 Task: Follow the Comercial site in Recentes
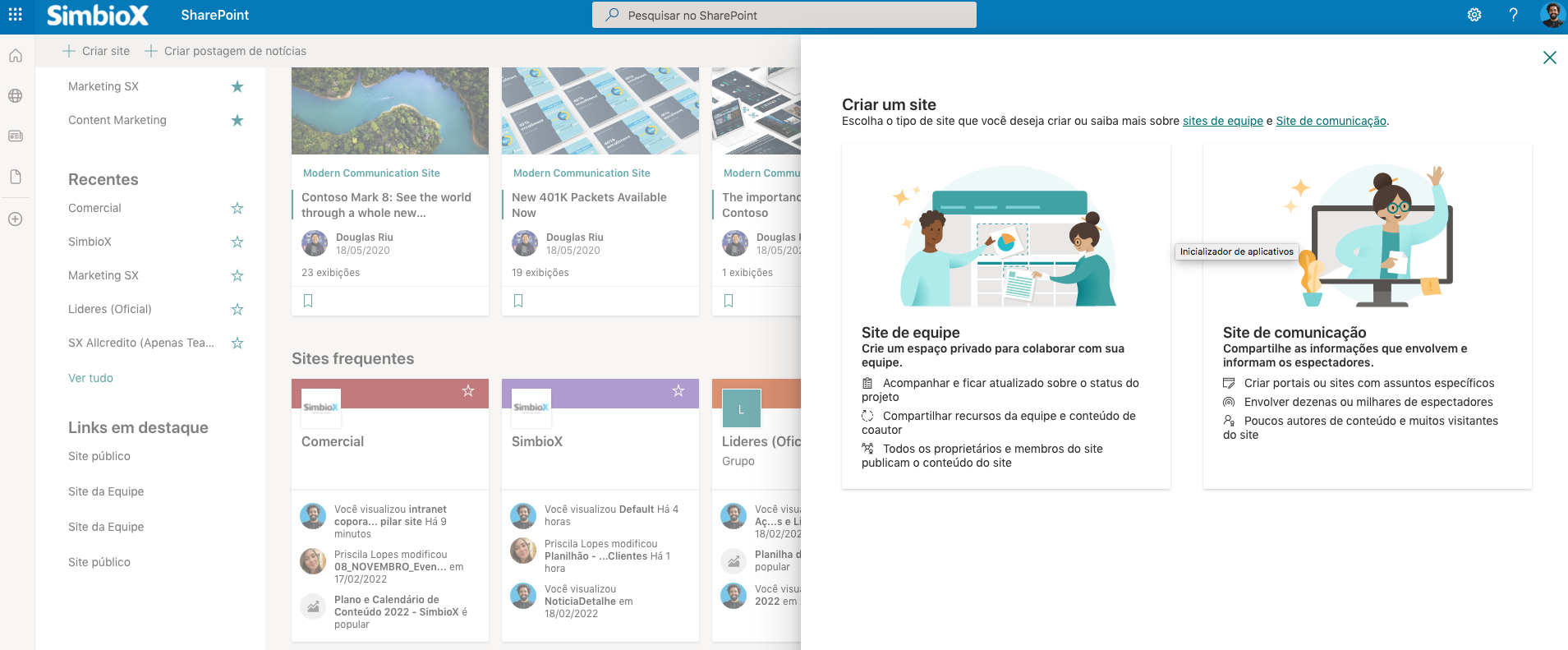[x=237, y=208]
